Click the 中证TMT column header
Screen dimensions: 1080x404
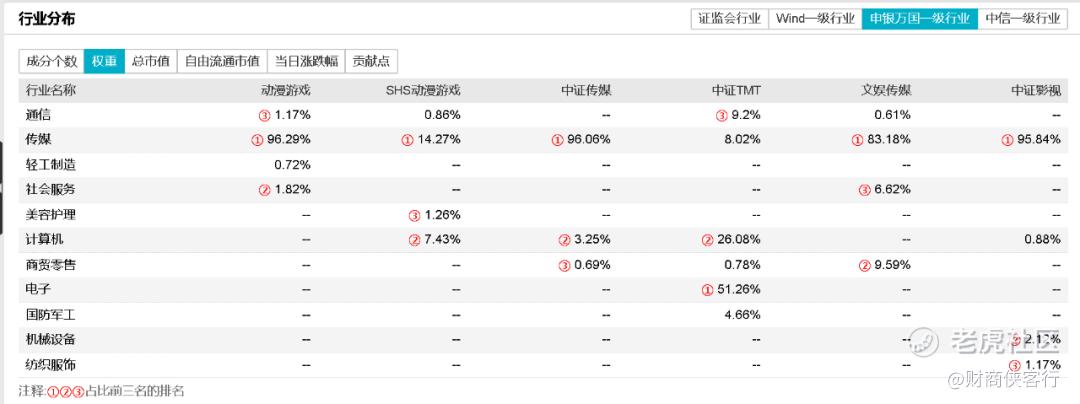point(737,90)
